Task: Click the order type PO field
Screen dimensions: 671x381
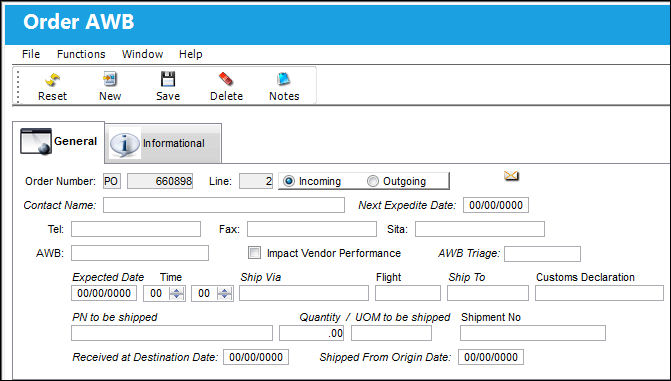Action: tap(111, 181)
